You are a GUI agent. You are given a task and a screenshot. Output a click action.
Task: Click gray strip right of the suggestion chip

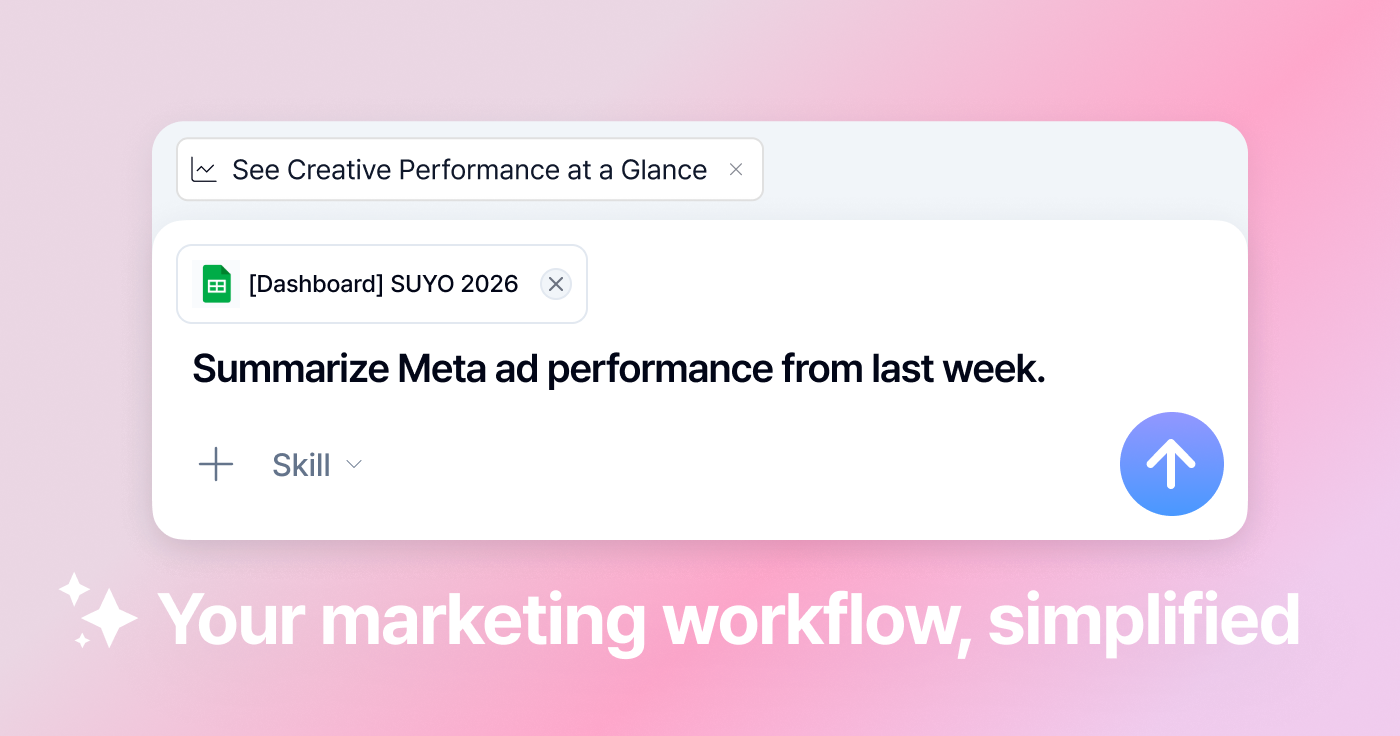(1000, 170)
